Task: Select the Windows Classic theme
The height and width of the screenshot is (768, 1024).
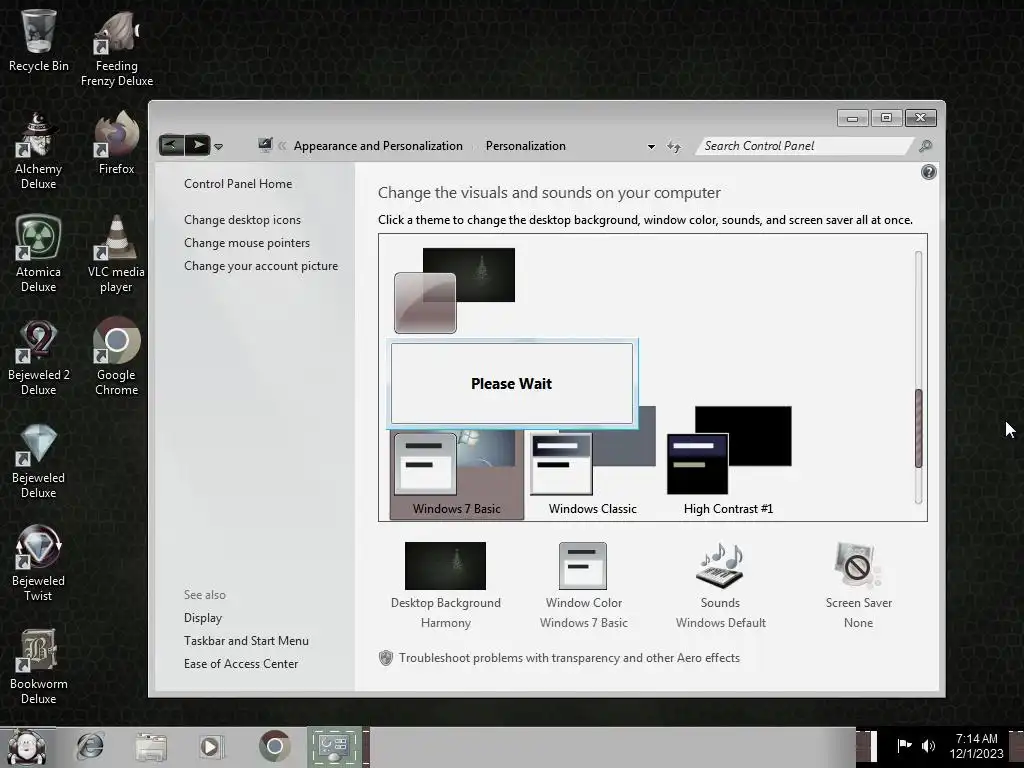Action: click(x=592, y=461)
